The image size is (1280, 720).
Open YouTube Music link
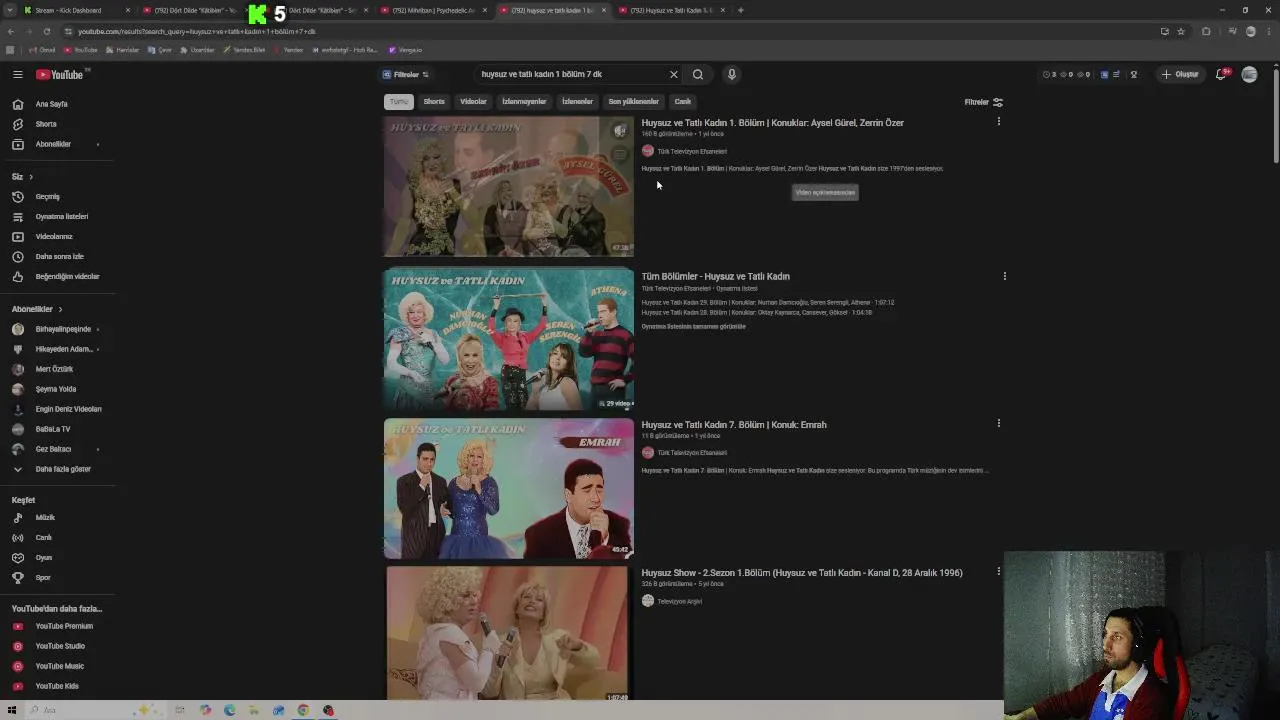(58, 666)
